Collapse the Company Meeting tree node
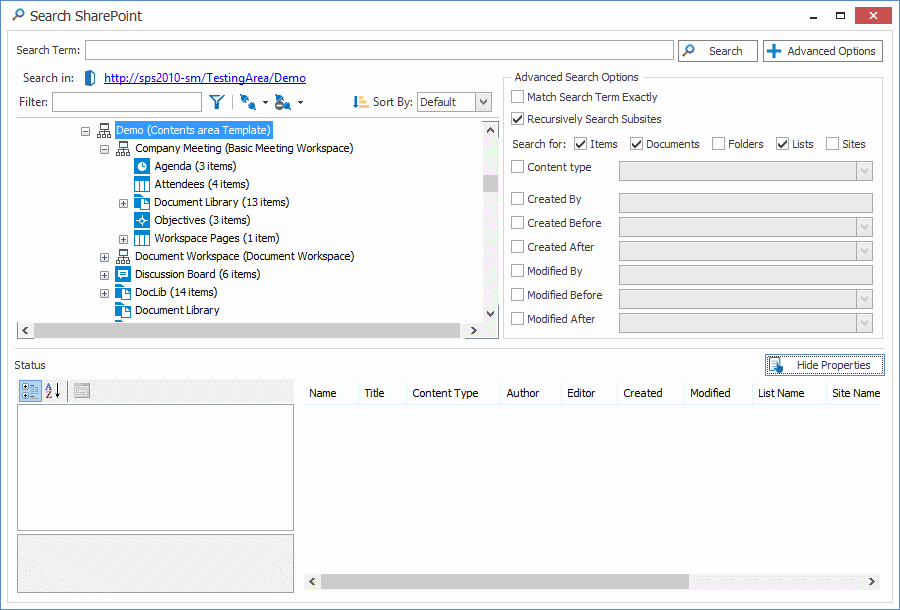900x610 pixels. click(x=104, y=149)
